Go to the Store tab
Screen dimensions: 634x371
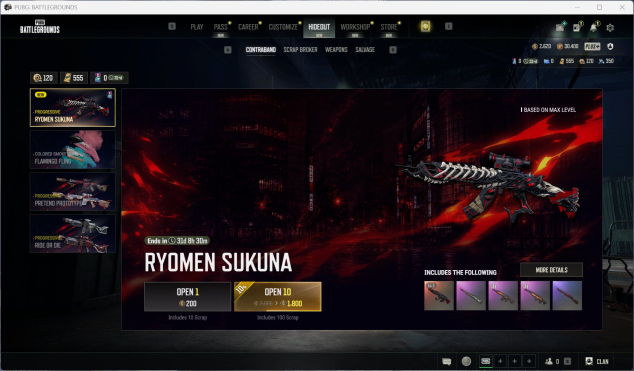(x=389, y=27)
